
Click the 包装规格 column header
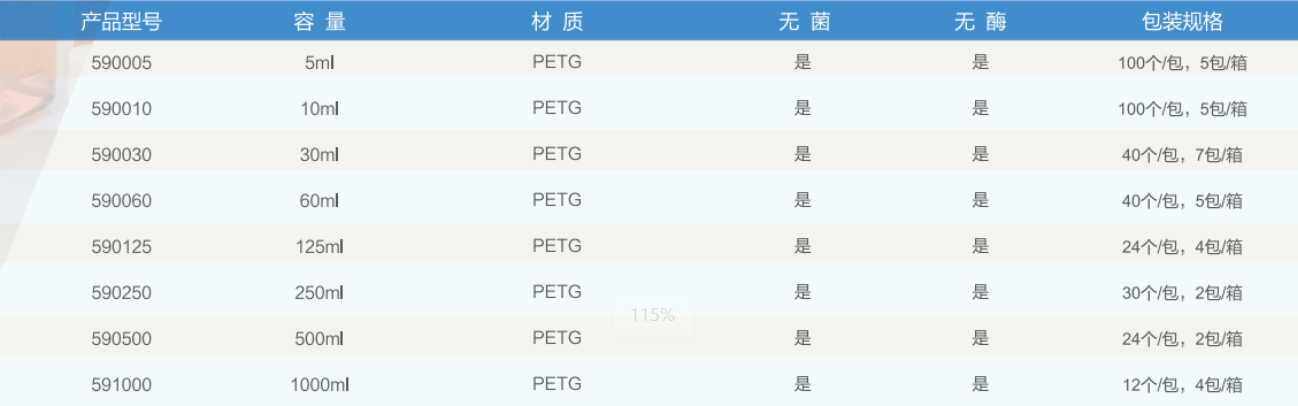(x=1182, y=22)
